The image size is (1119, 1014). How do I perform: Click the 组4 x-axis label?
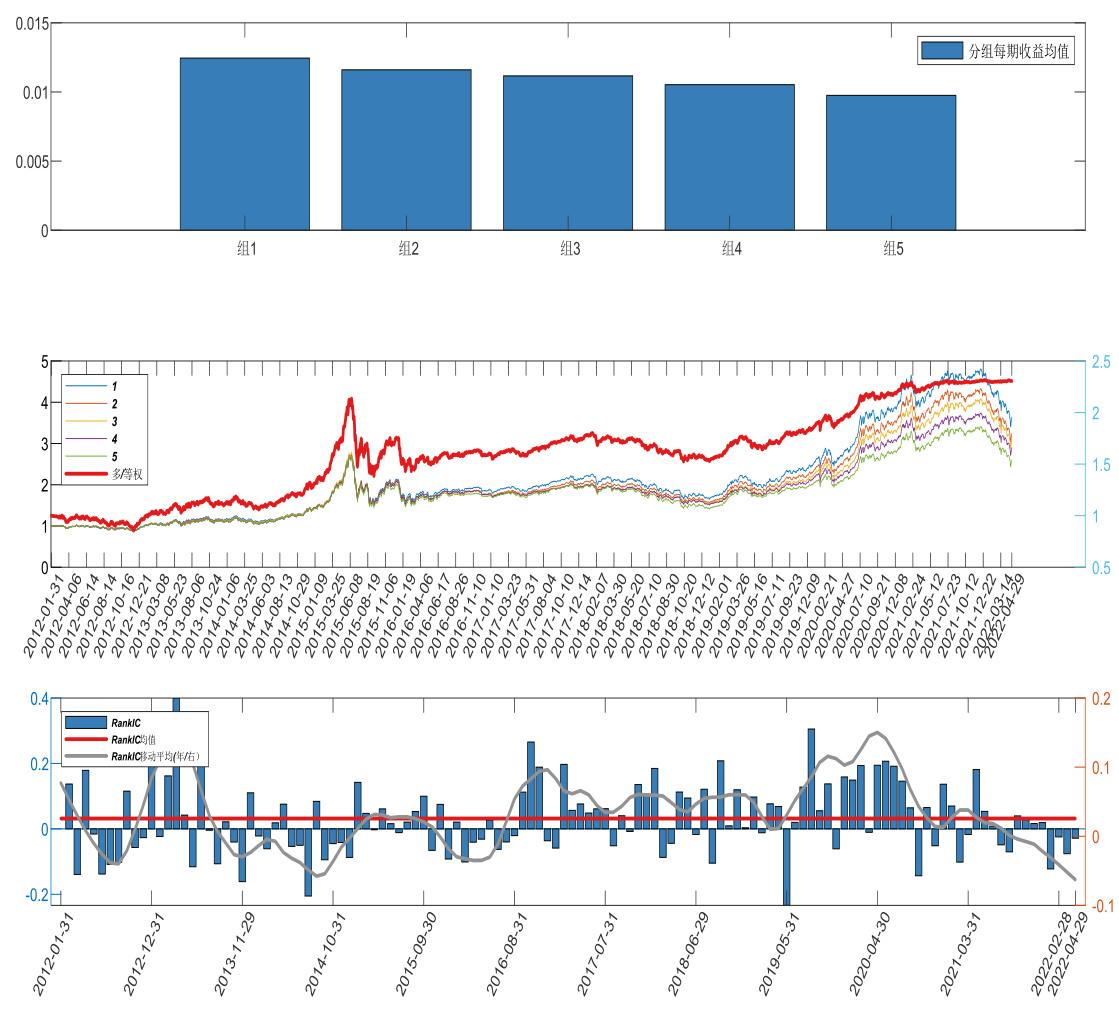[731, 249]
